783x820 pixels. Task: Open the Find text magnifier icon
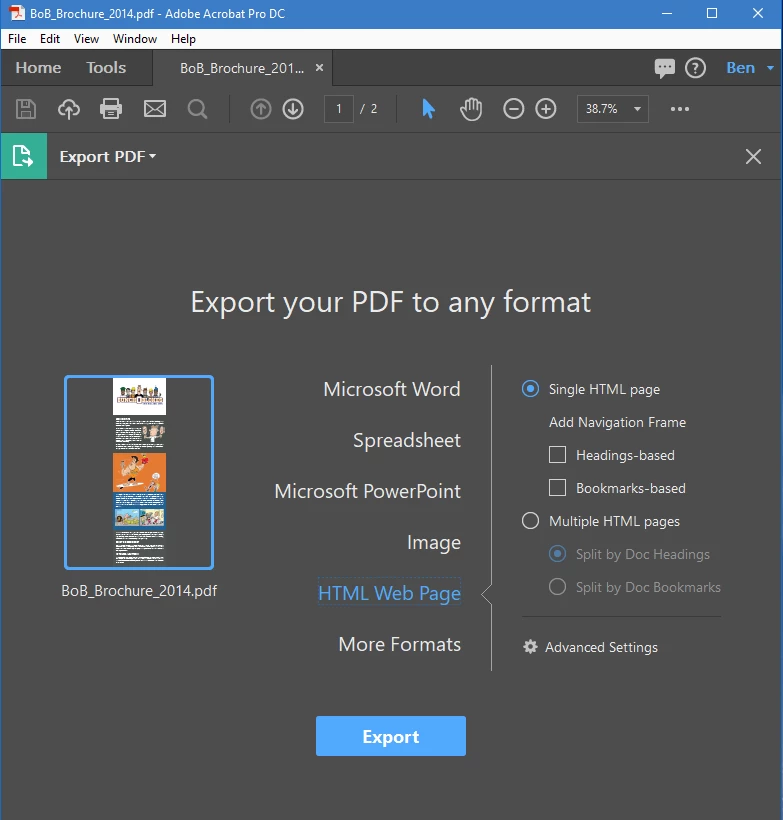point(197,109)
